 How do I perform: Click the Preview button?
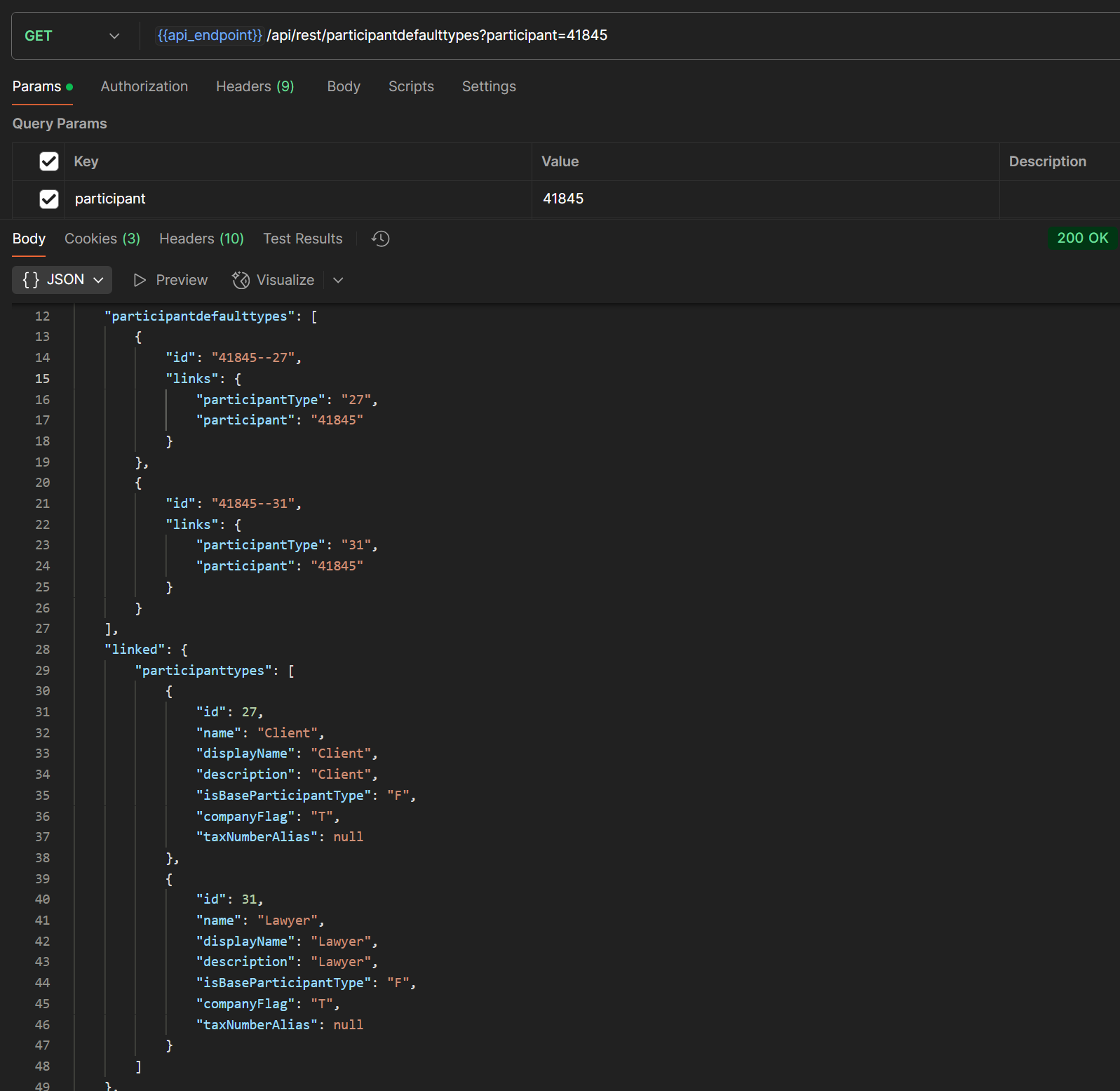[170, 280]
